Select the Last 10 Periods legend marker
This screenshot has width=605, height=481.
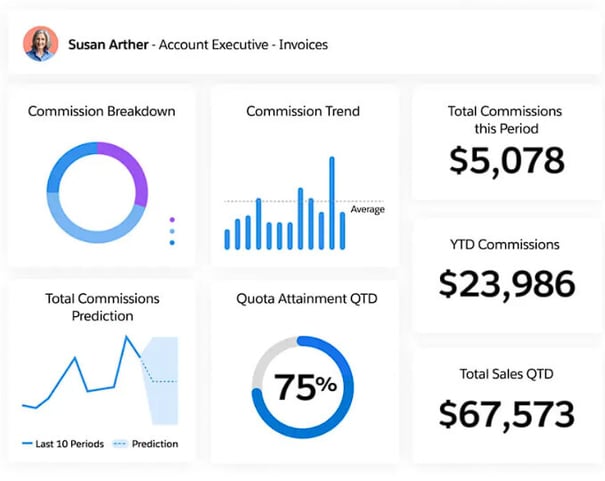(x=28, y=444)
